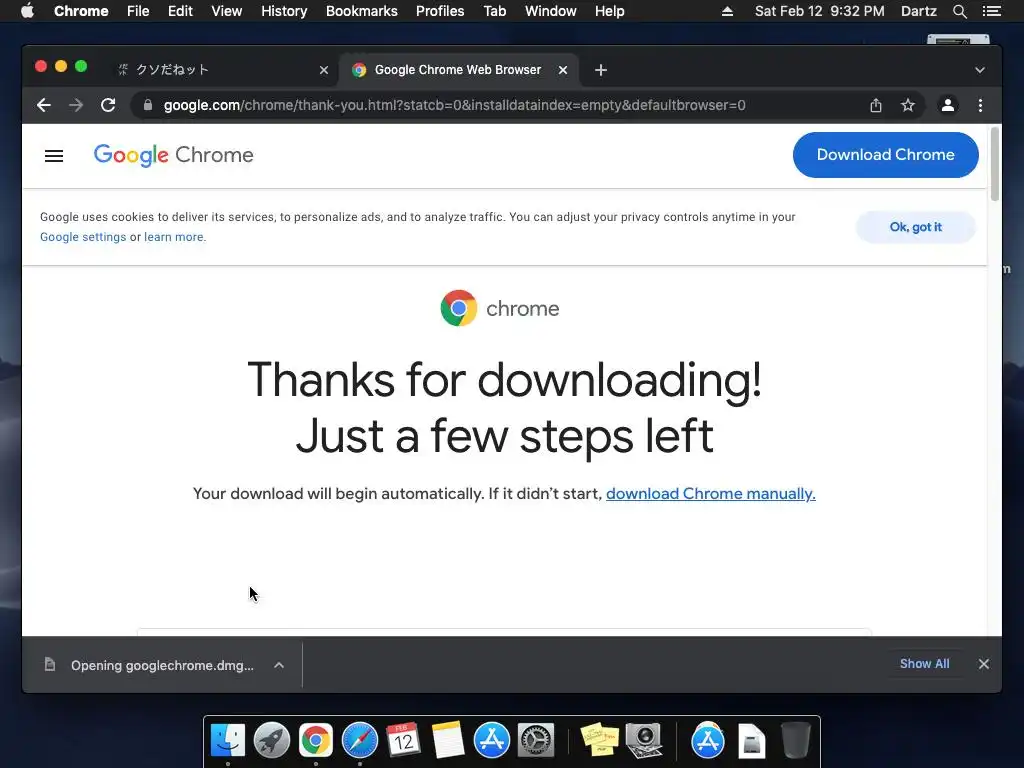Click the forward navigation arrow

click(76, 105)
